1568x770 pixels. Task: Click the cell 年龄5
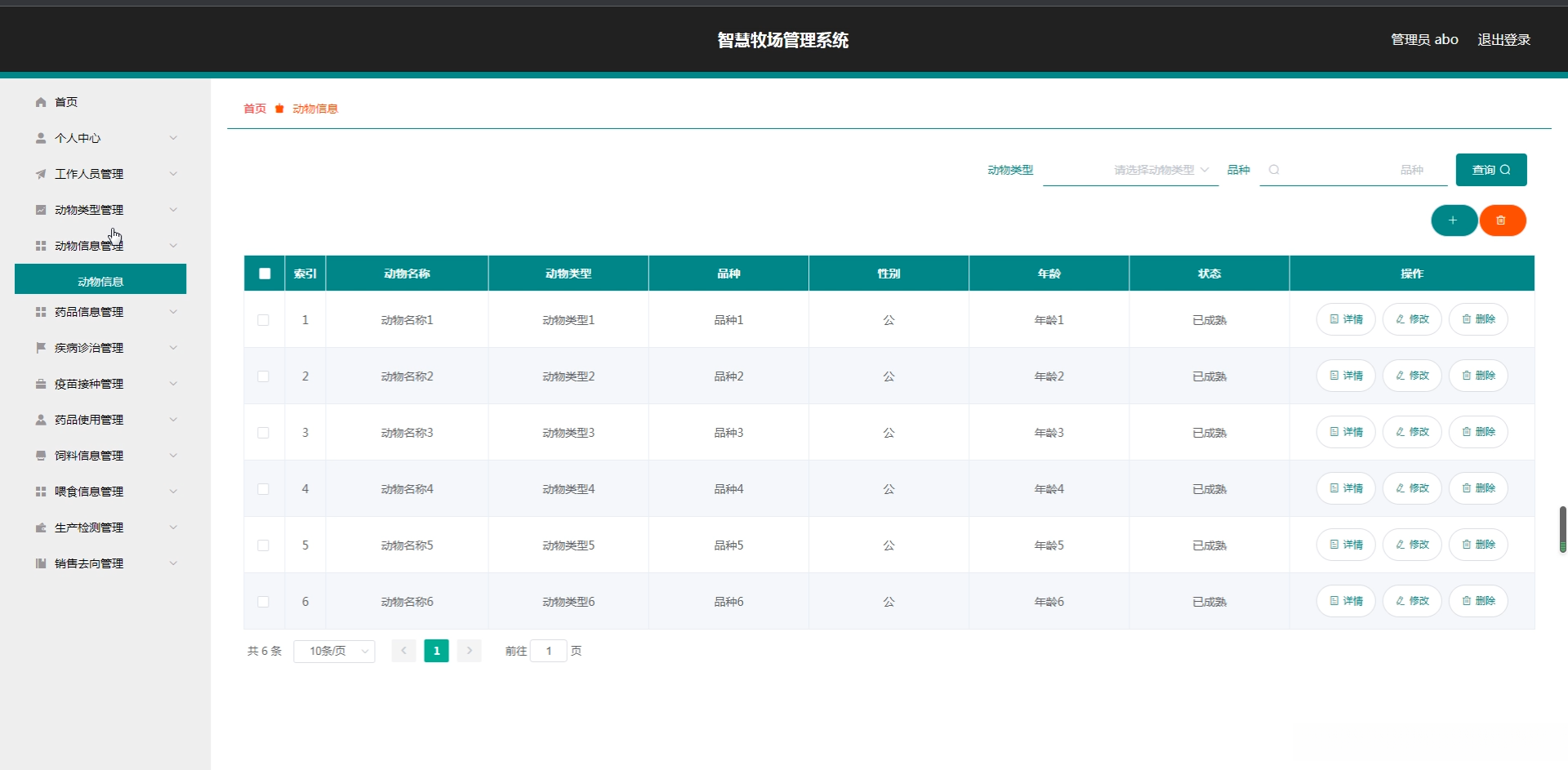pyautogui.click(x=1049, y=545)
